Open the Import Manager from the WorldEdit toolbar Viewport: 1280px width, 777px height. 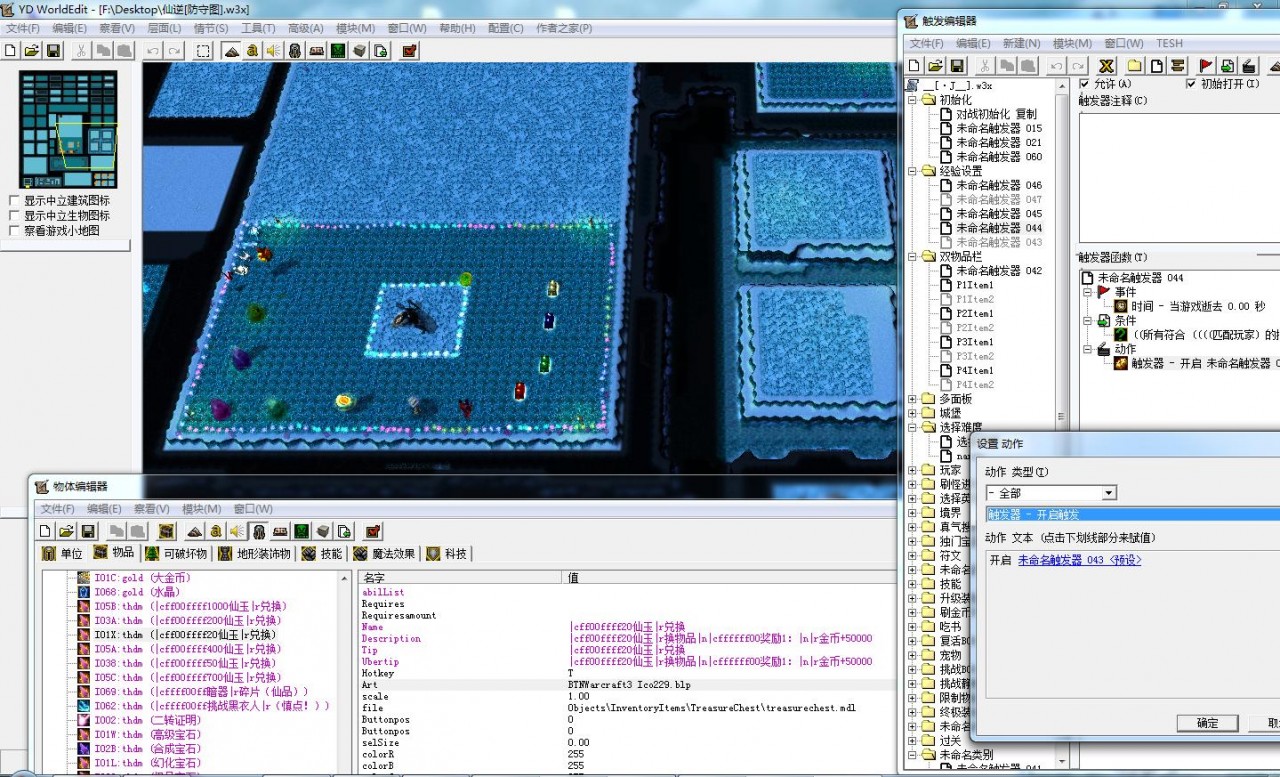(381, 50)
